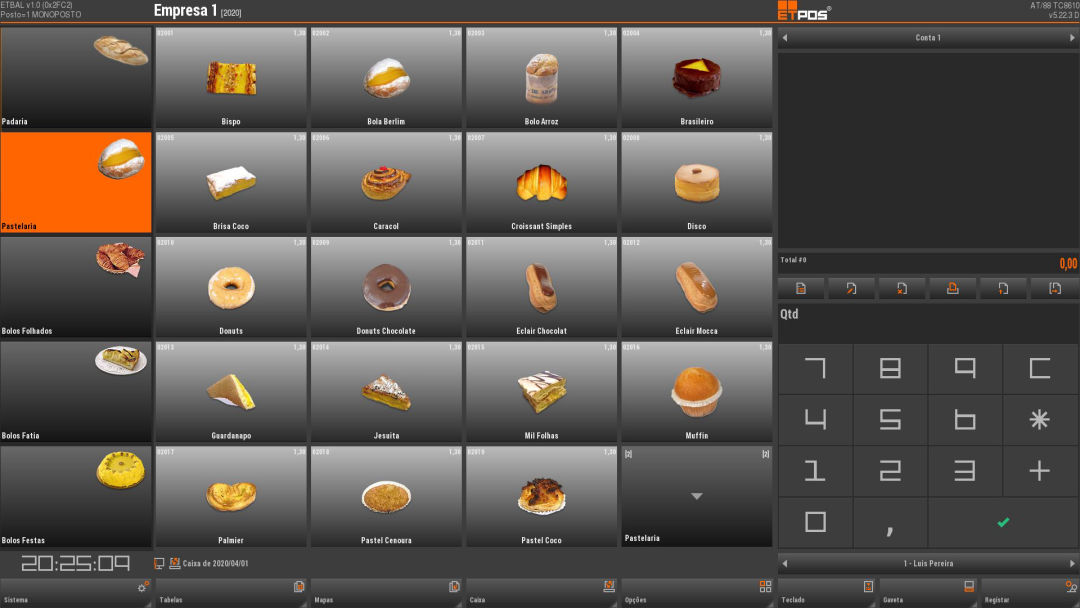Tap the 7 key on the keypad
The image size is (1080, 608).
(x=816, y=368)
